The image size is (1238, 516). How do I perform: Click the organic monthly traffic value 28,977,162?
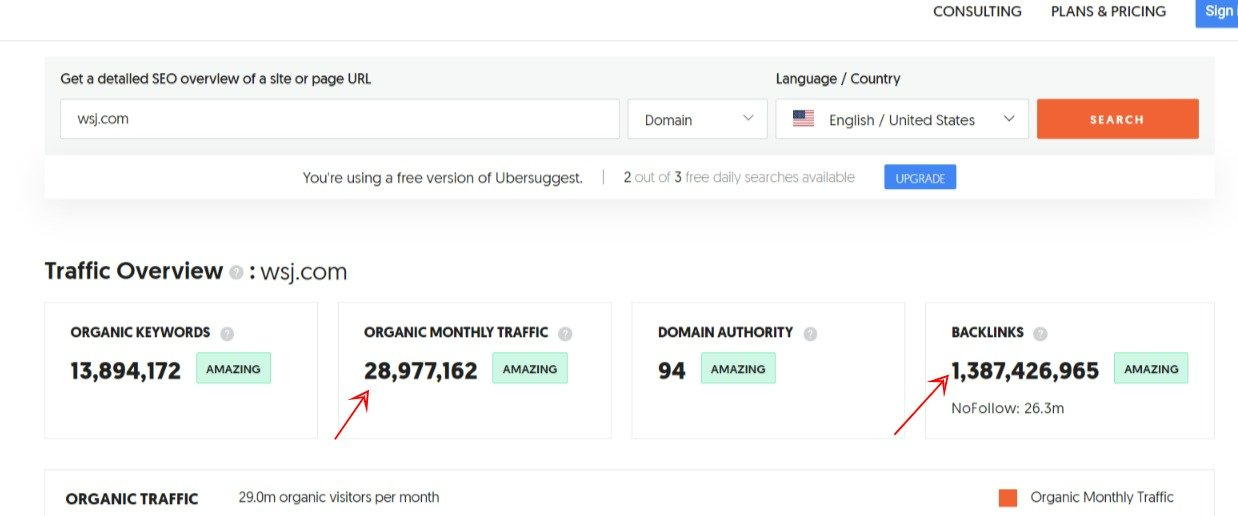coord(421,371)
